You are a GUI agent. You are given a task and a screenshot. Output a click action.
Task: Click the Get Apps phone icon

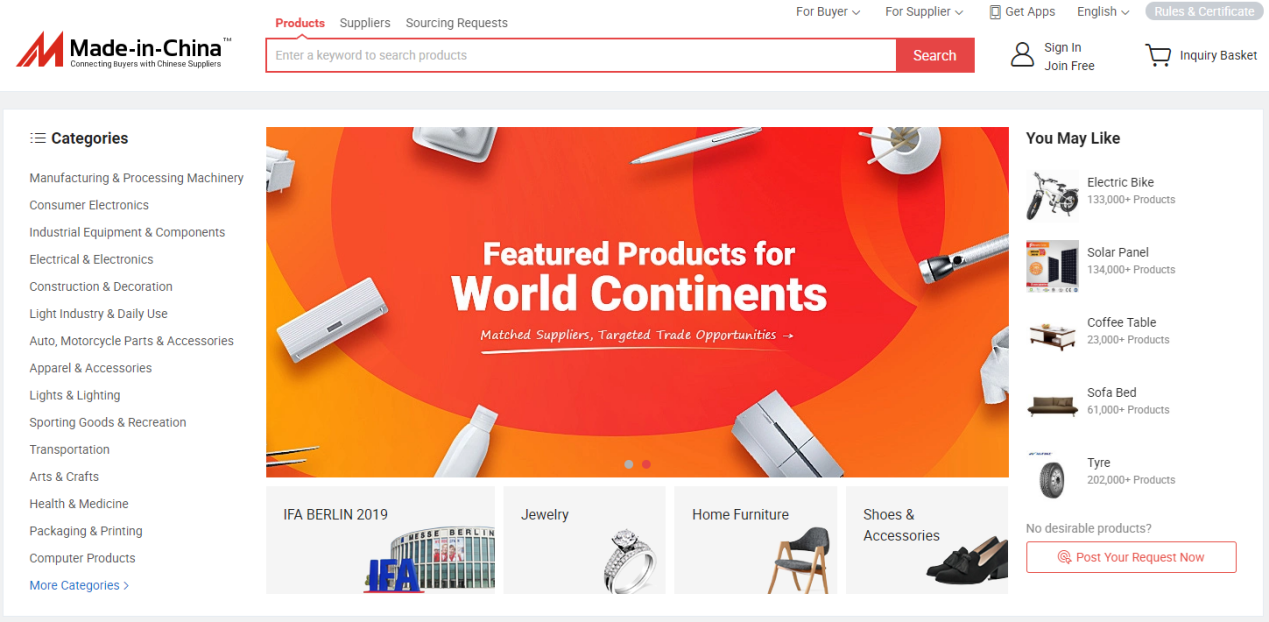[x=995, y=12]
